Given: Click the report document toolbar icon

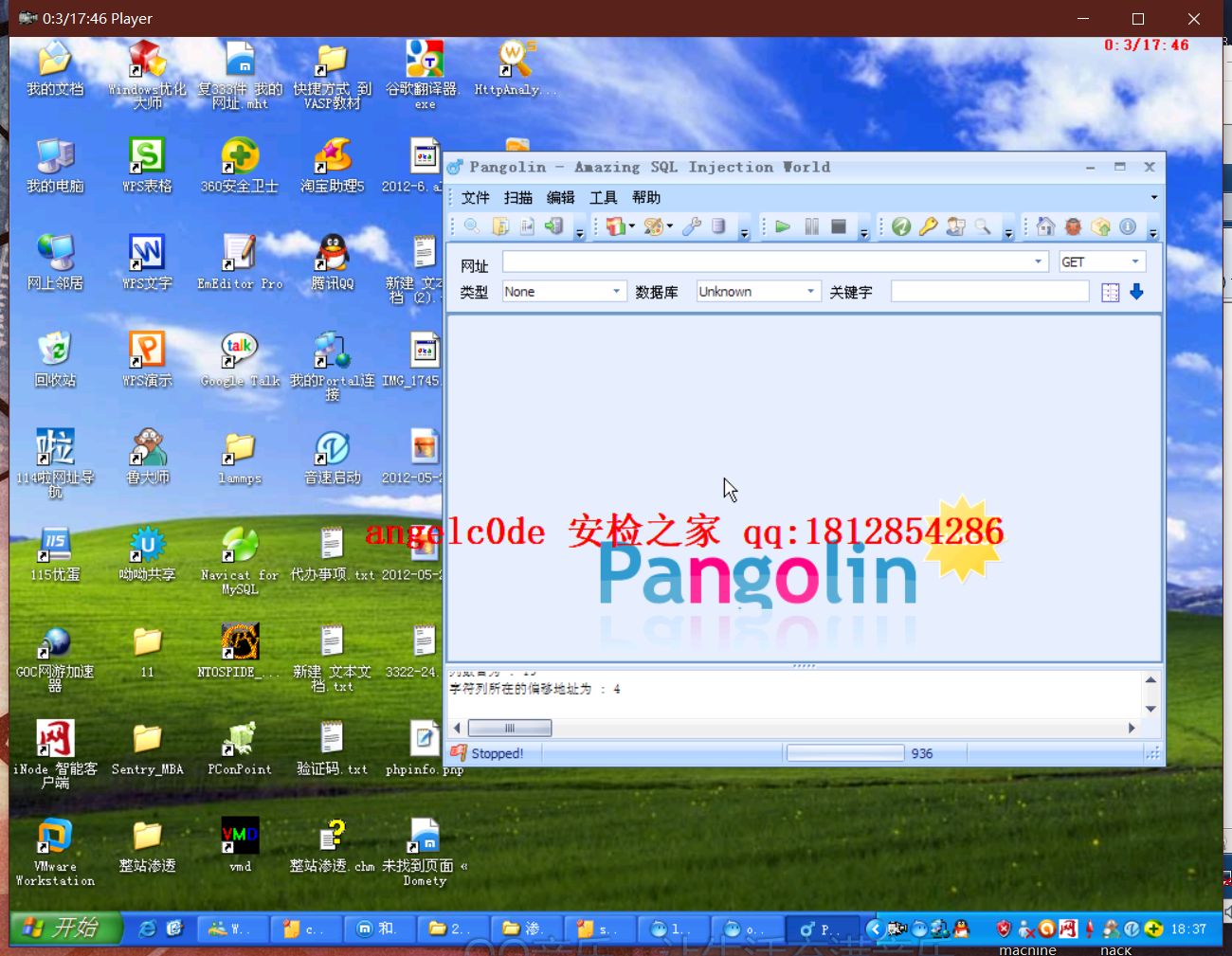Looking at the screenshot, I should tap(528, 226).
